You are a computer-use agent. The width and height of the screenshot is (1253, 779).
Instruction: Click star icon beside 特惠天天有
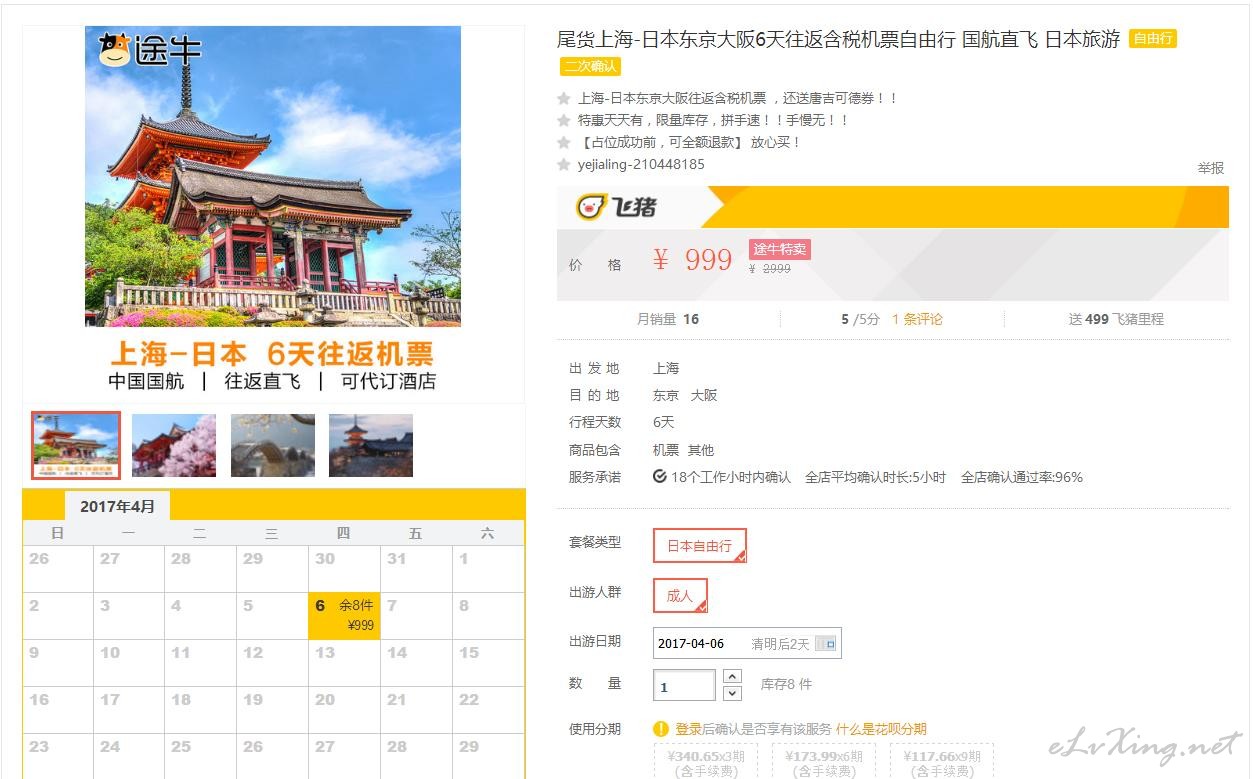coord(564,120)
